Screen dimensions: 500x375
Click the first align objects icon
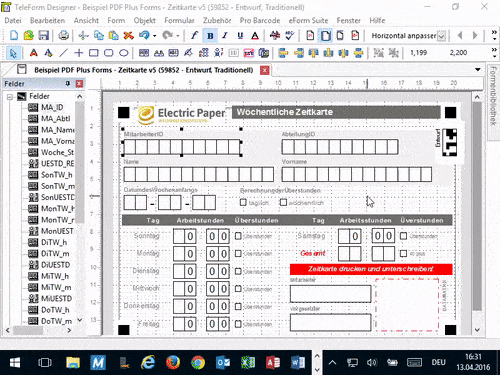(x=283, y=53)
